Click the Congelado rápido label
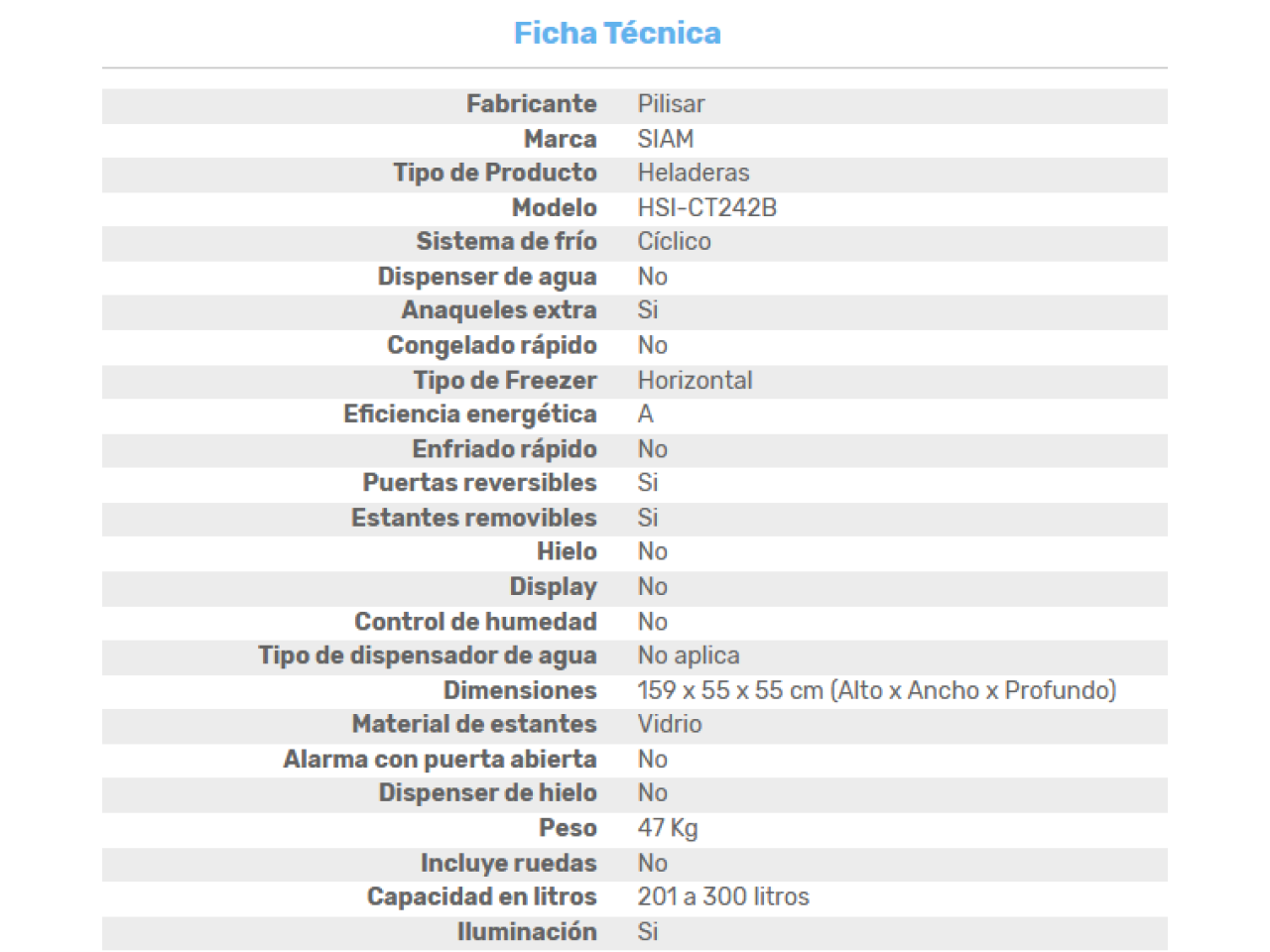Image resolution: width=1270 pixels, height=952 pixels. (x=492, y=345)
